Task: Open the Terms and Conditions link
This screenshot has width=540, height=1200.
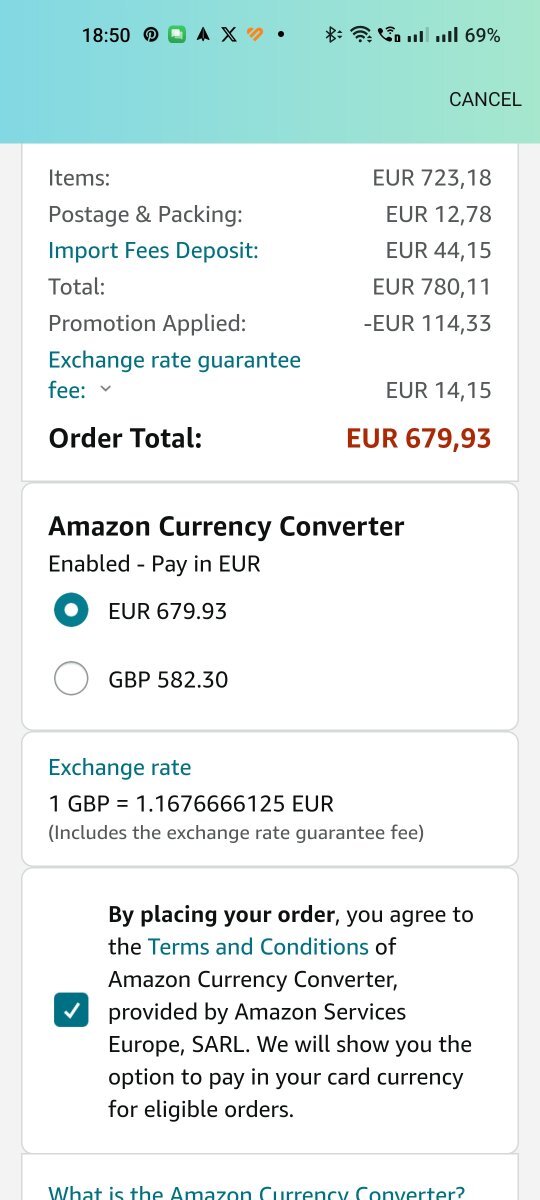Action: [x=258, y=946]
